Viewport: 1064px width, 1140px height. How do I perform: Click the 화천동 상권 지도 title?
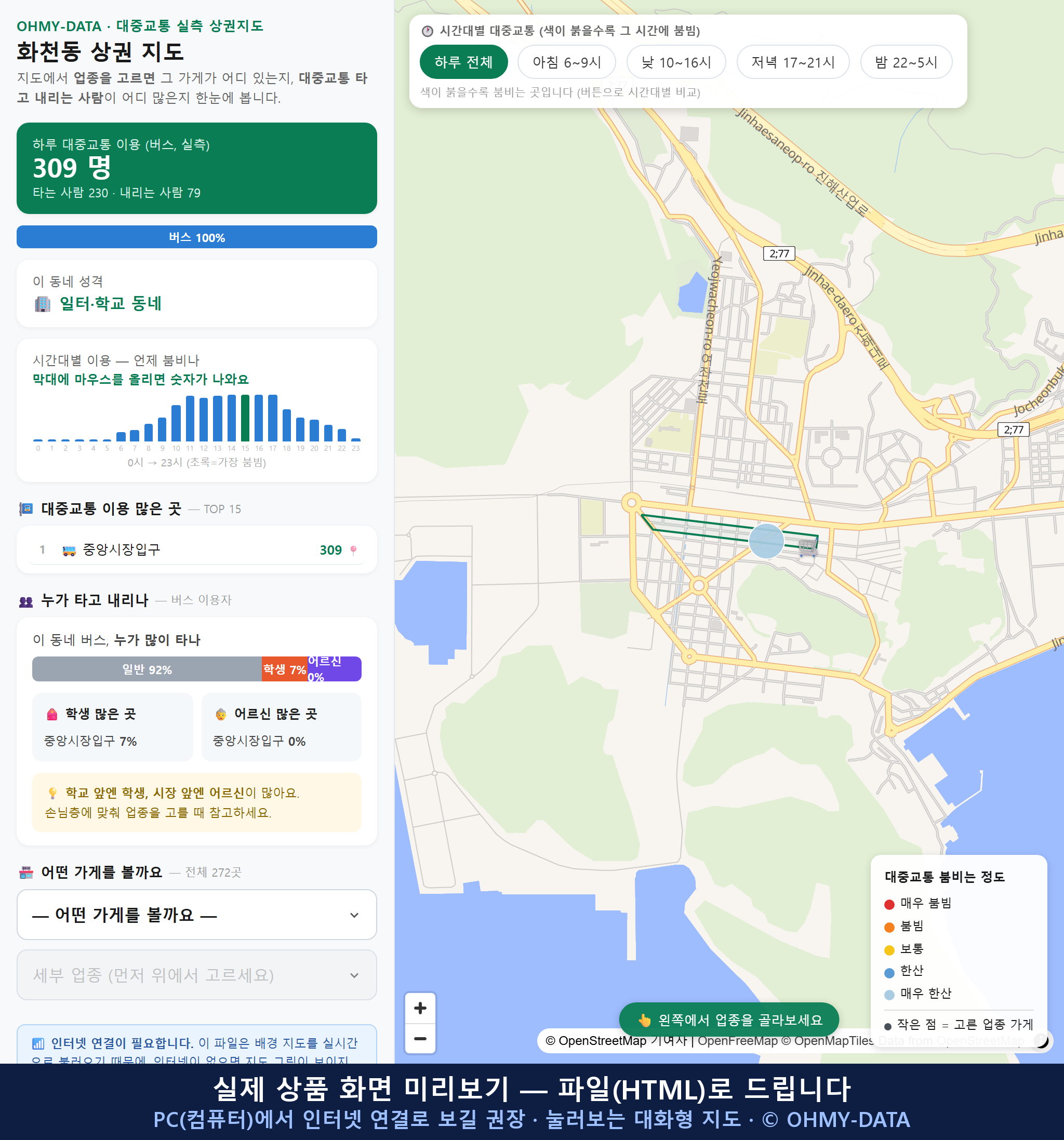100,51
